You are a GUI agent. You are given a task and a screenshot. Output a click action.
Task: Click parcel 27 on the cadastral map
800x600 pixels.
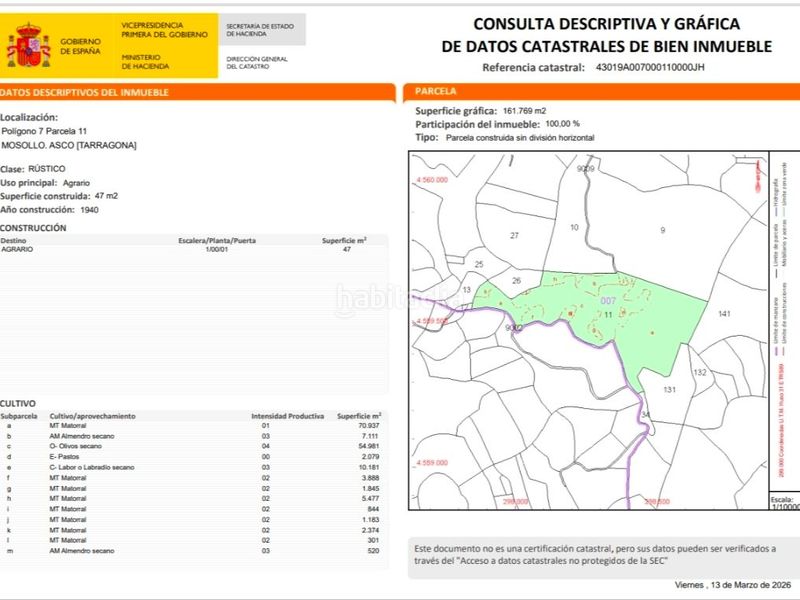point(514,235)
